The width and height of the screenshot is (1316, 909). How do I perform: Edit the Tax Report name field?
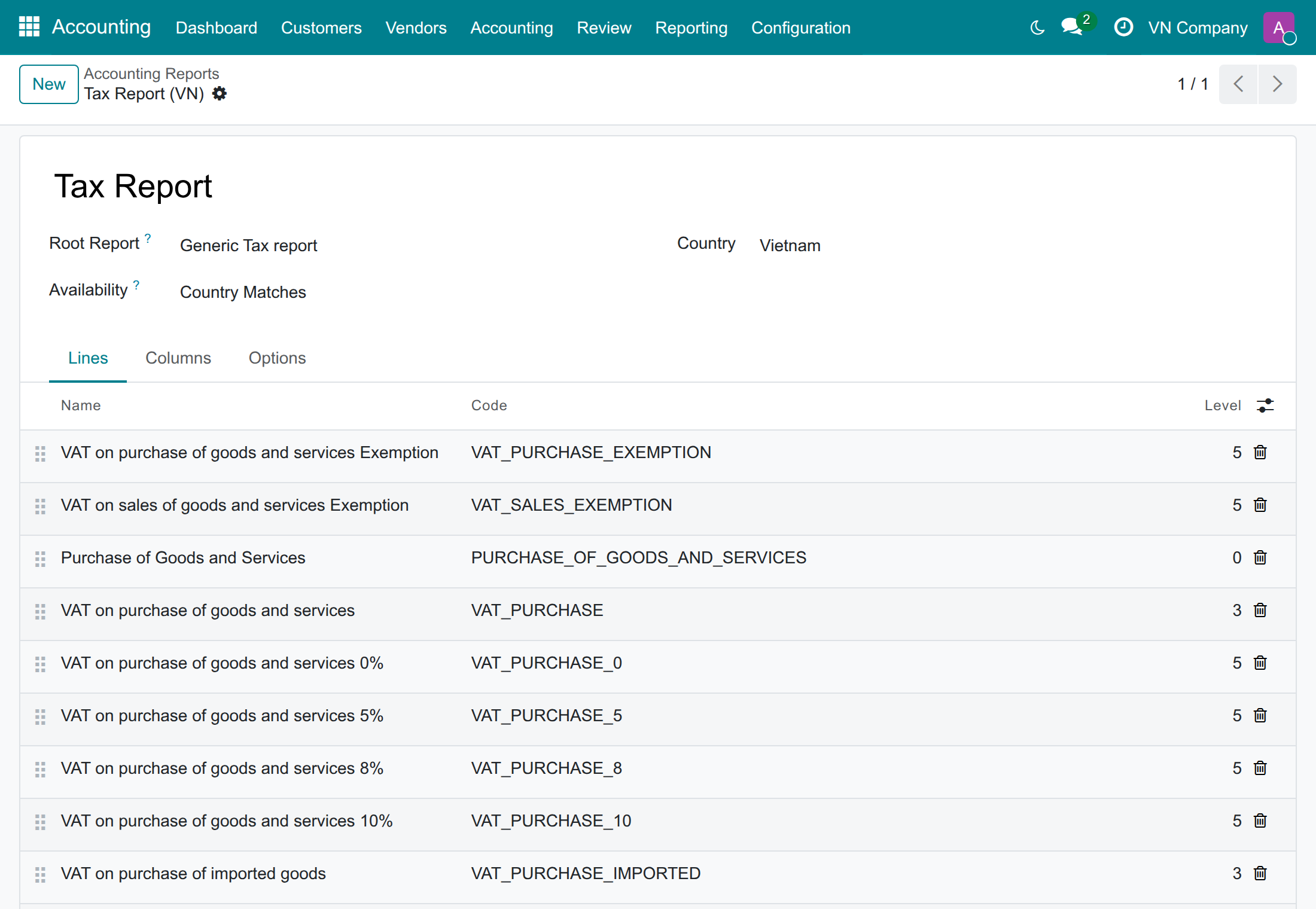tap(657, 187)
